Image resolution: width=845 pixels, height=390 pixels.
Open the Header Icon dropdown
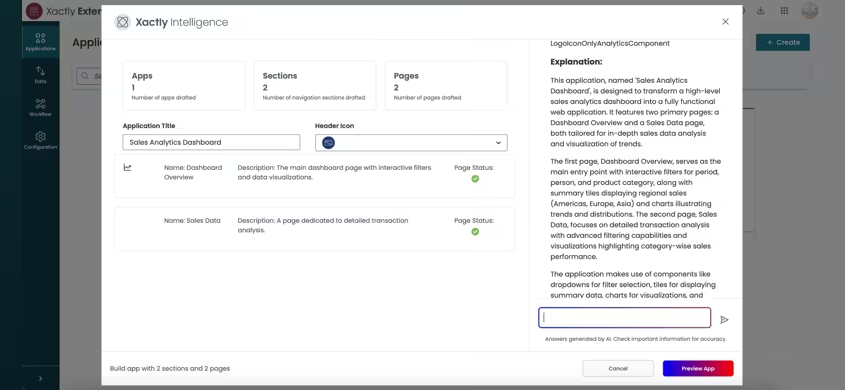coord(411,143)
